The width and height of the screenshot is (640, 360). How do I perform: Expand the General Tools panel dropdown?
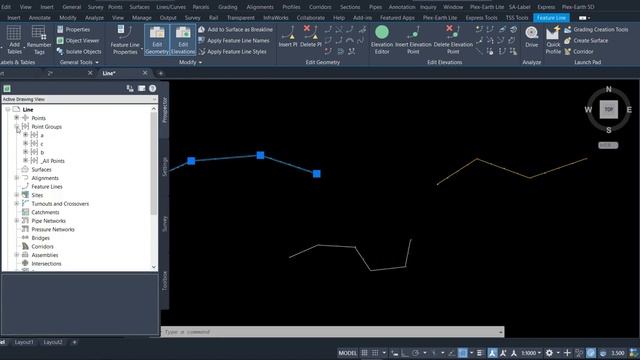[79, 62]
